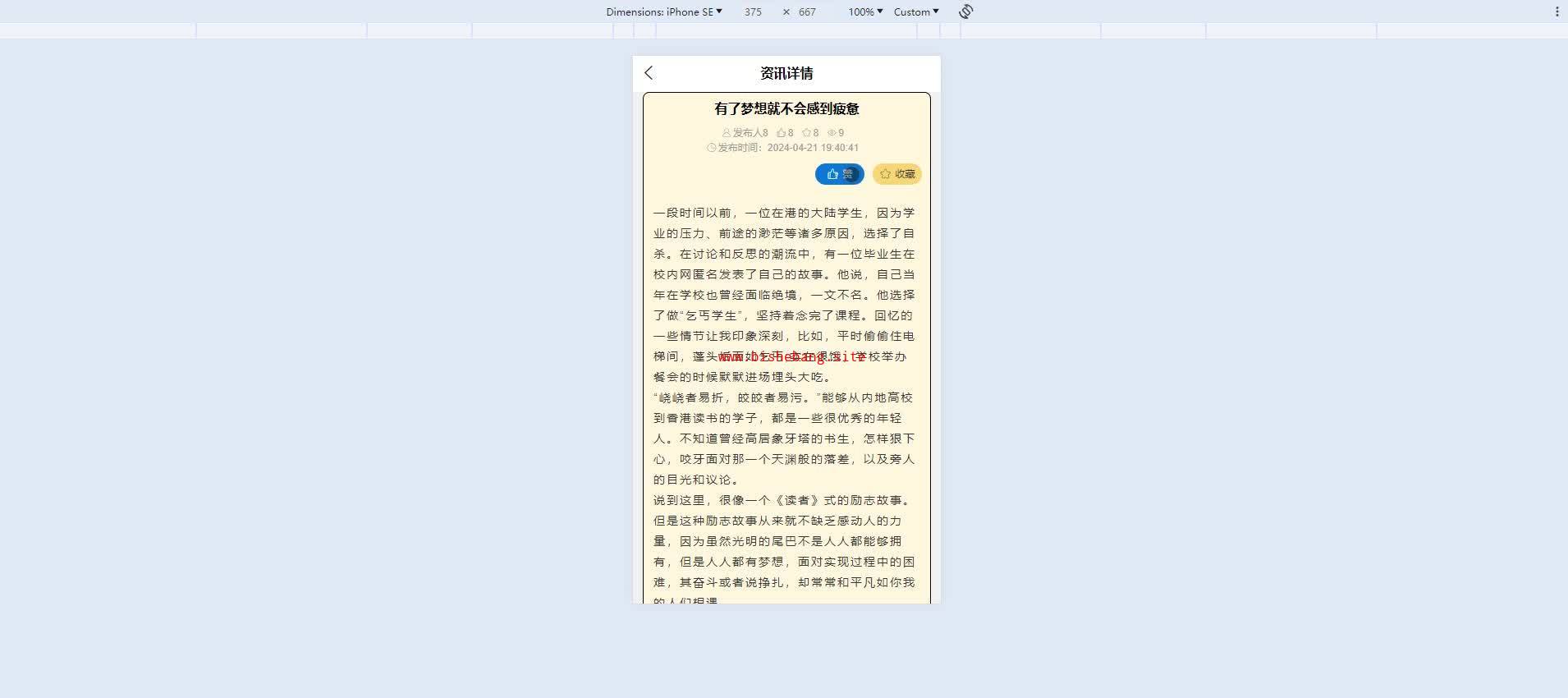Click the publish time 2024-04-21 19:40:41
Screen dimensions: 1568x698
click(813, 148)
